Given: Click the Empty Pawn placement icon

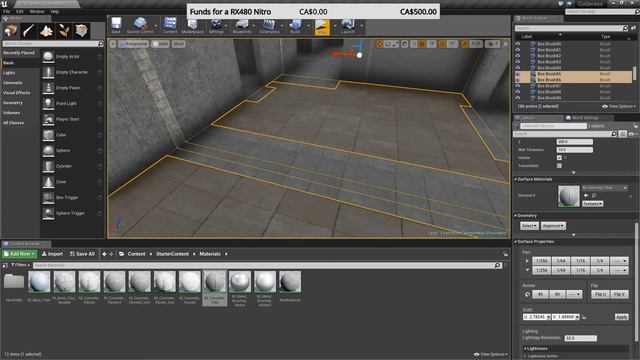Looking at the screenshot, I should coord(48,88).
